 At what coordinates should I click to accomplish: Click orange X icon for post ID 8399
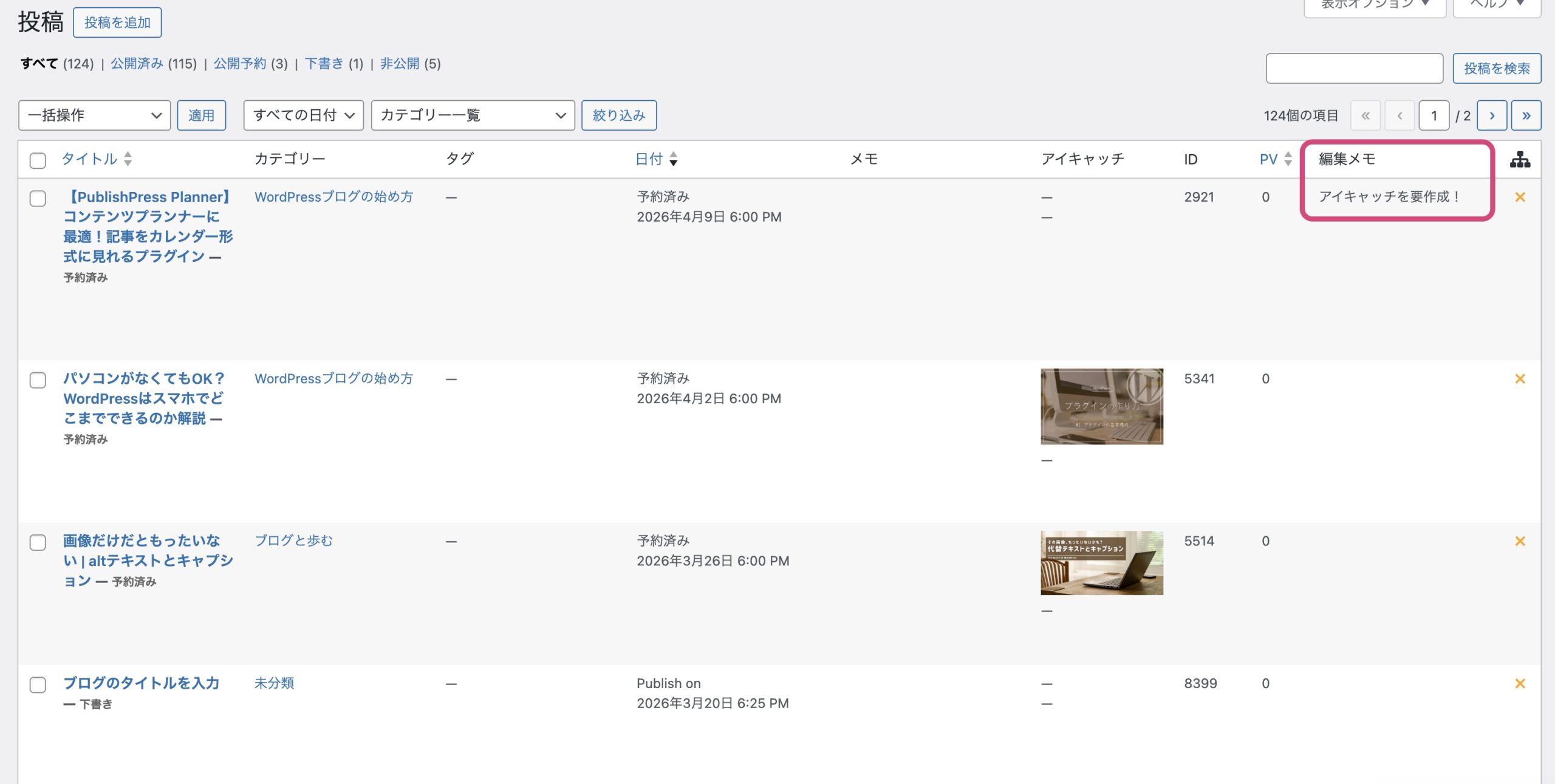[1520, 683]
